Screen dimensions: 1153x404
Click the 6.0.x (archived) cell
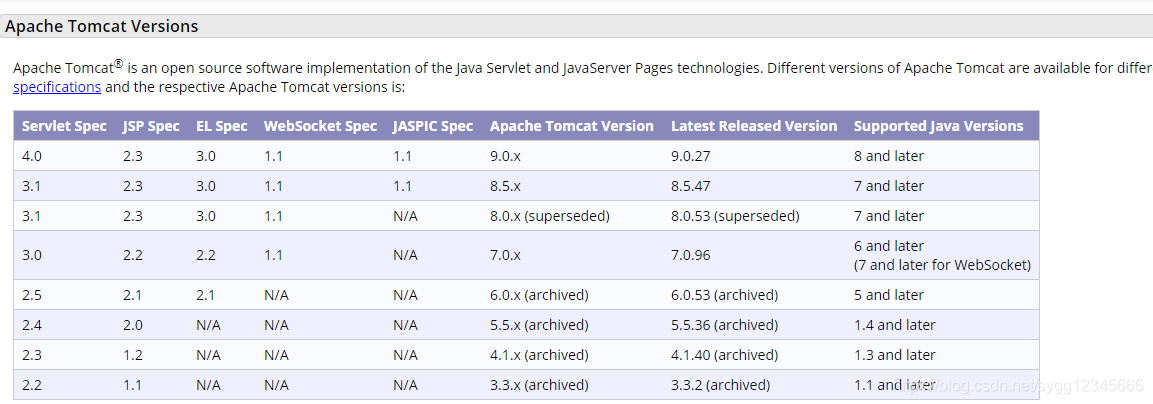(539, 295)
